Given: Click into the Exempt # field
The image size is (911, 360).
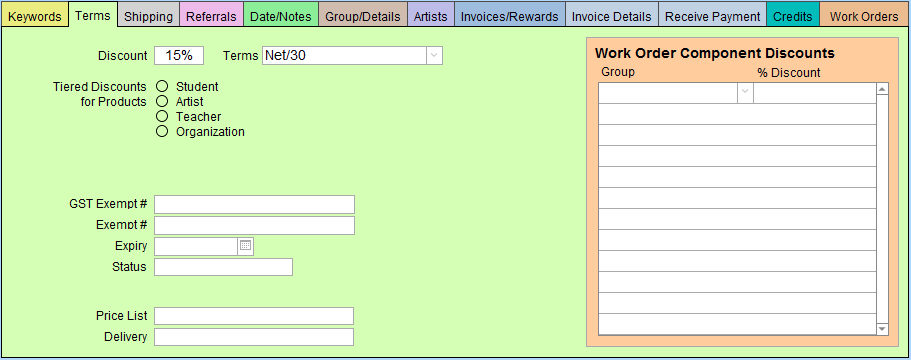Looking at the screenshot, I should [254, 225].
